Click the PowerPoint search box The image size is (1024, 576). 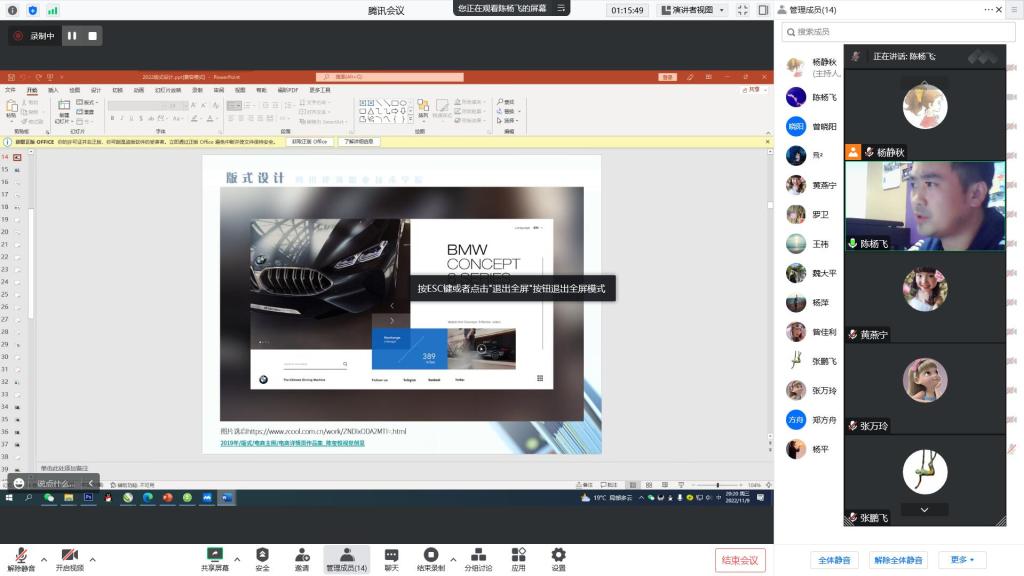(390, 77)
